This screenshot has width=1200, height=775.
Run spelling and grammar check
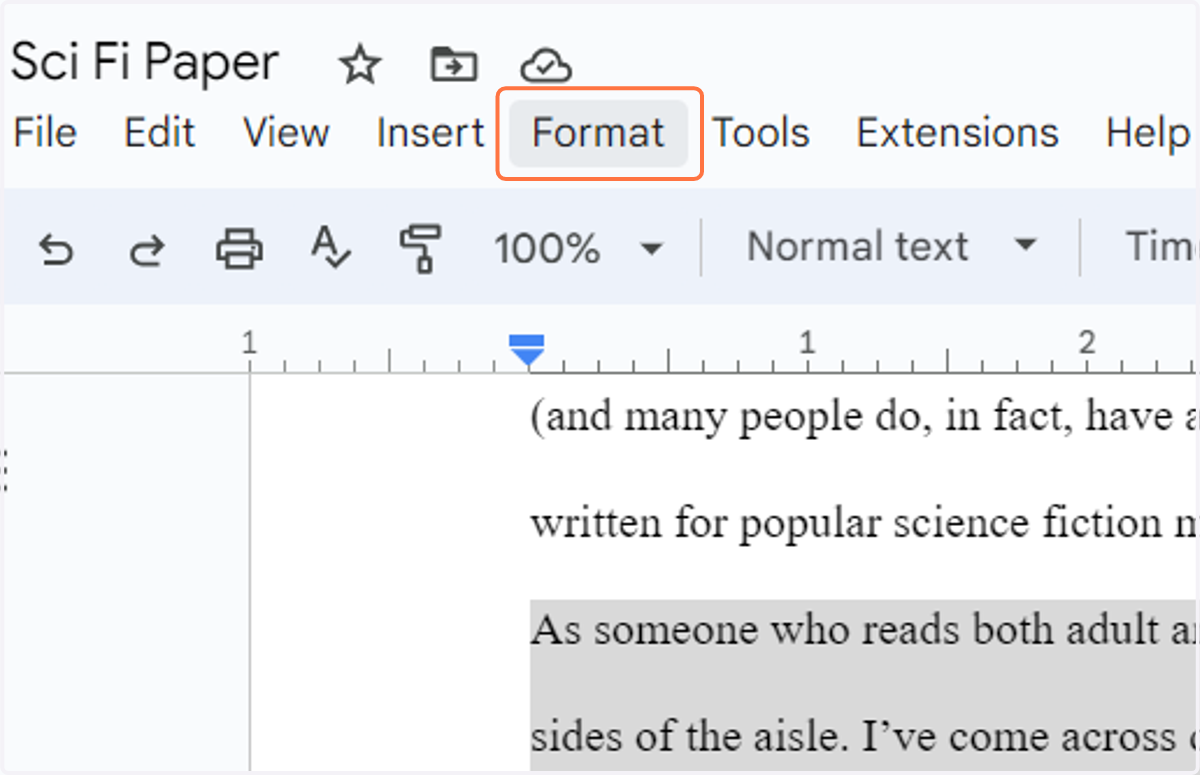pyautogui.click(x=330, y=248)
